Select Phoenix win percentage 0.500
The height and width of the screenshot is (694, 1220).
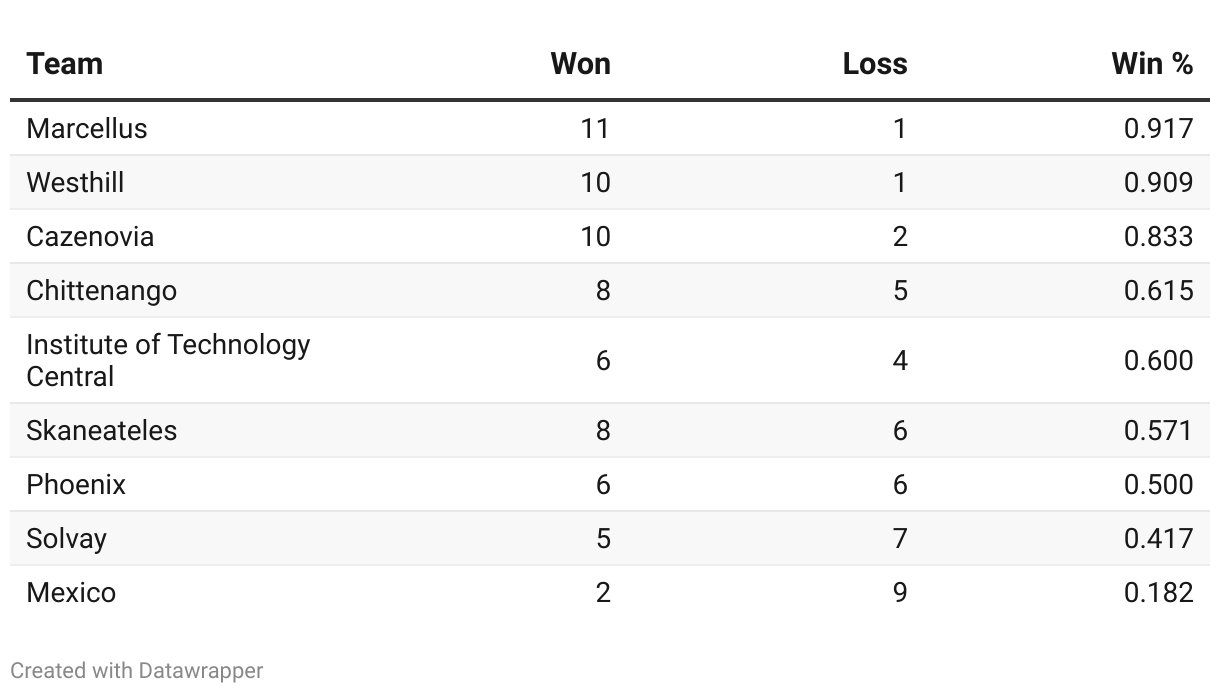click(x=1158, y=484)
